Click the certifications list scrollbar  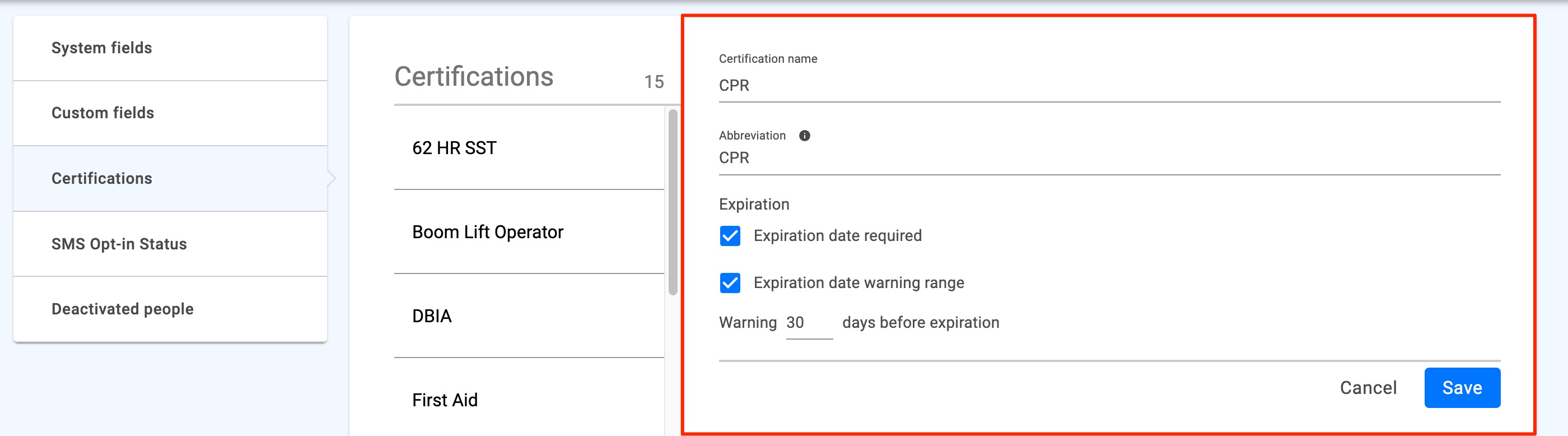(x=673, y=202)
